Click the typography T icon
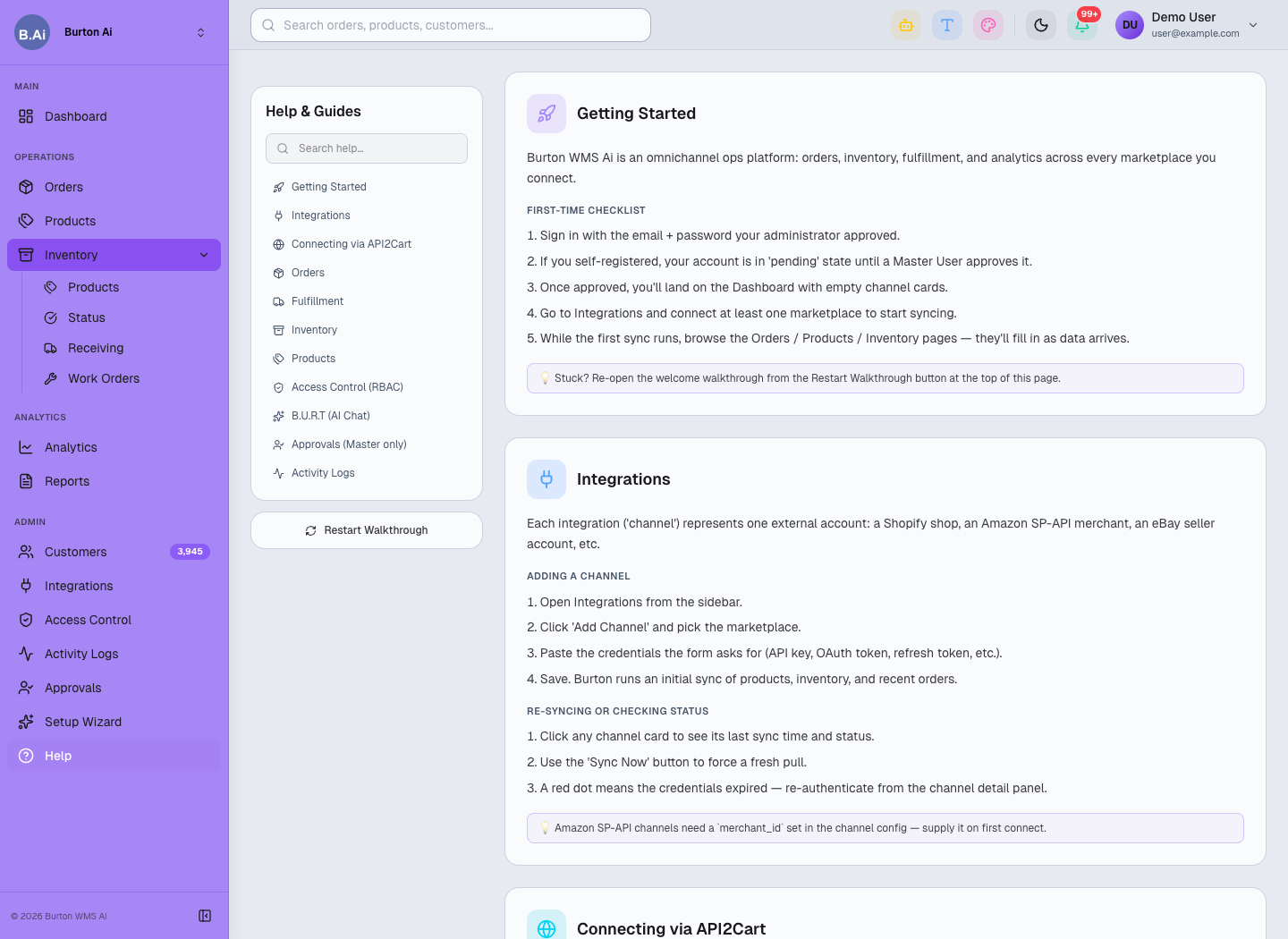 click(947, 25)
